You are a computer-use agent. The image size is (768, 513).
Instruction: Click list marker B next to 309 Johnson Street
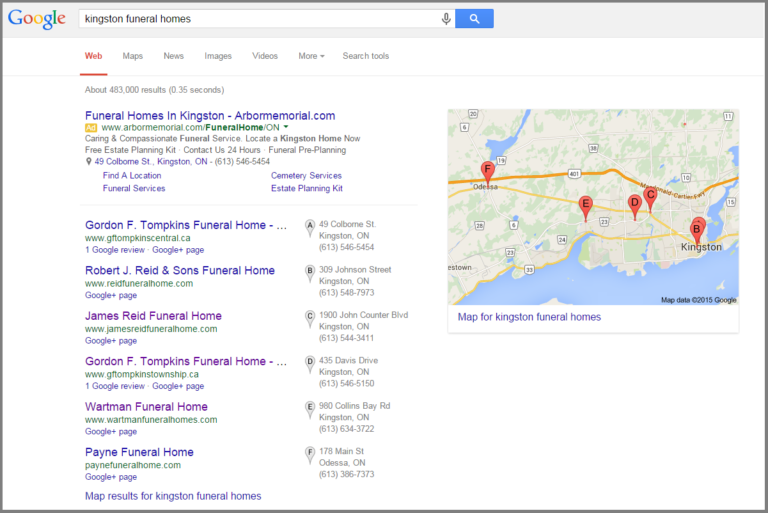click(x=310, y=273)
